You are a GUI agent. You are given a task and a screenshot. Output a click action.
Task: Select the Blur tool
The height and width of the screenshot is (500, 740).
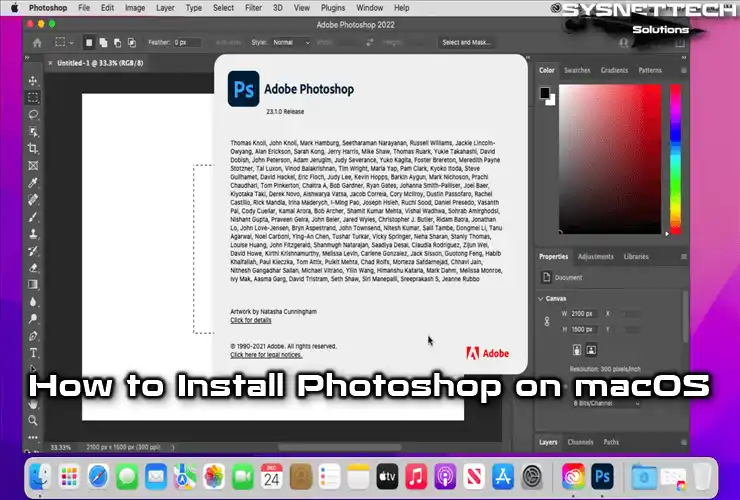click(33, 302)
